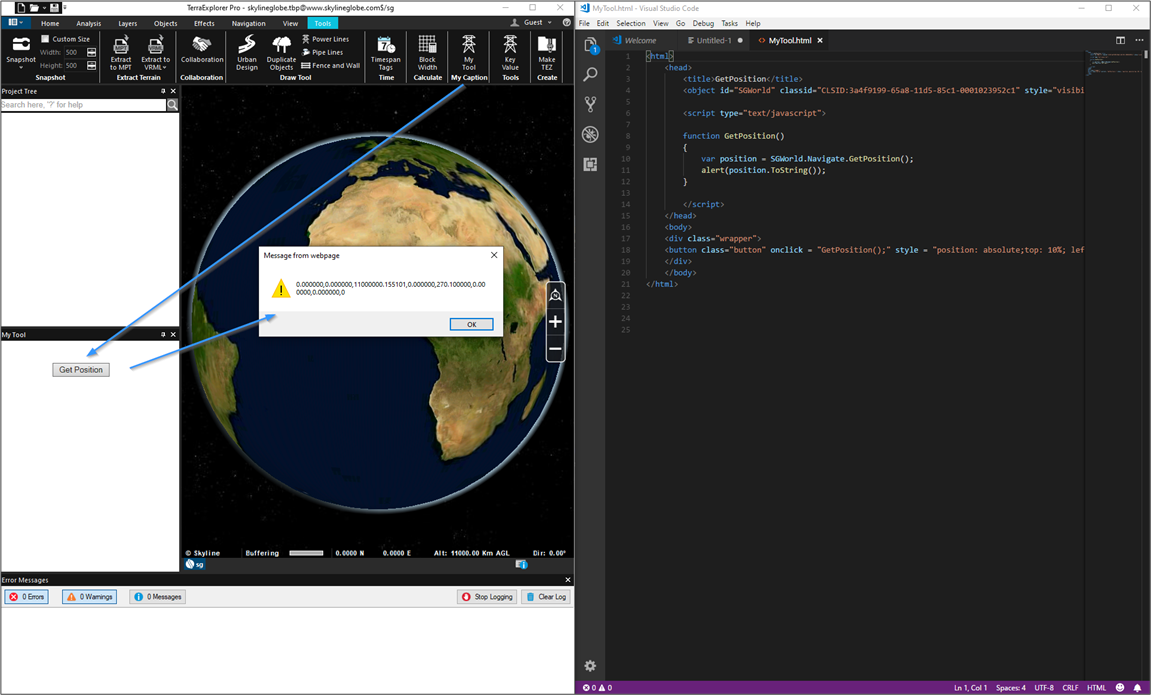
Task: Click the north compass navigation control
Action: (x=556, y=295)
